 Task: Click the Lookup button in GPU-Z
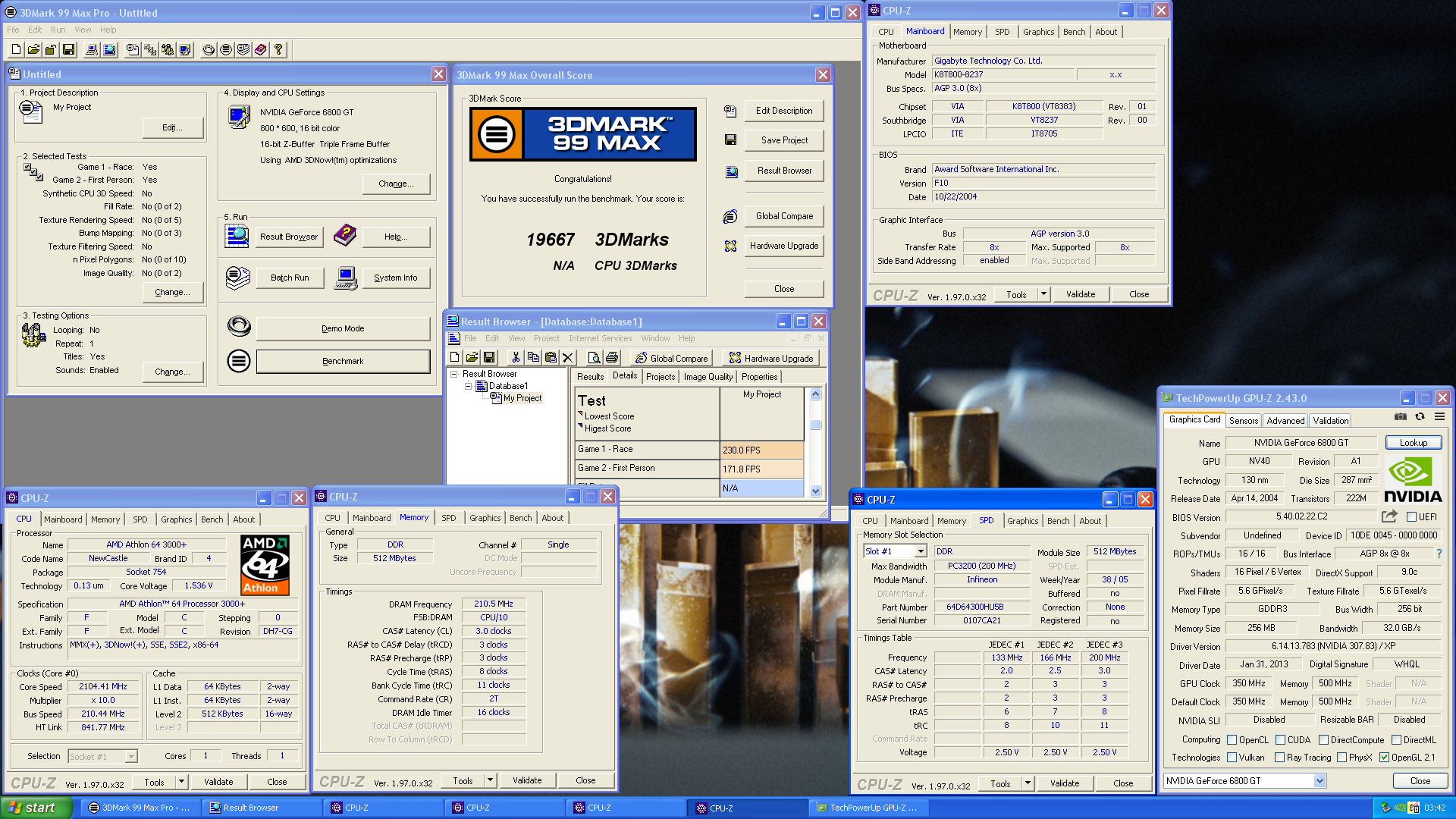(1414, 443)
